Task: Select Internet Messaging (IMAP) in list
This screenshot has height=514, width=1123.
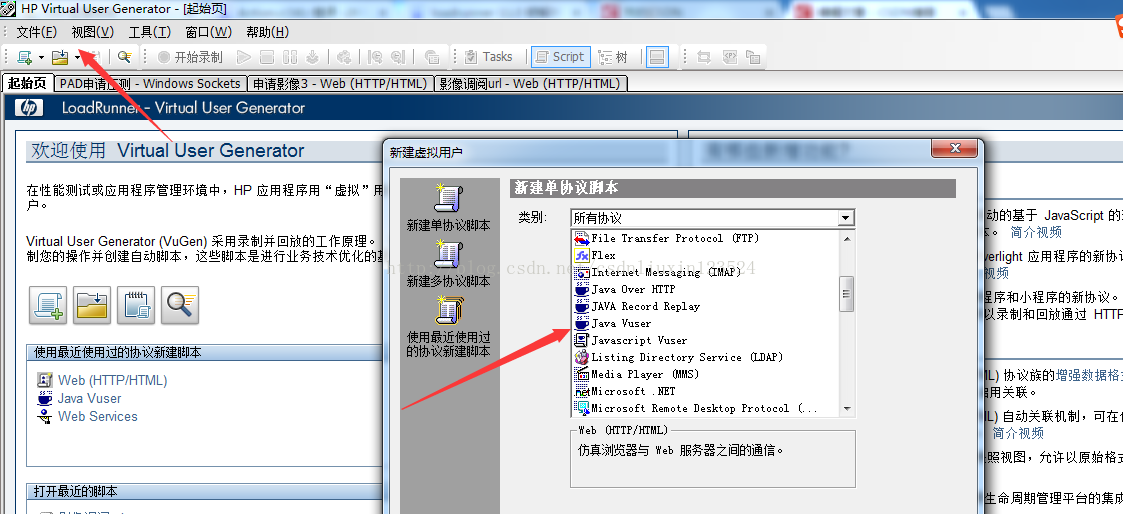Action: (666, 272)
